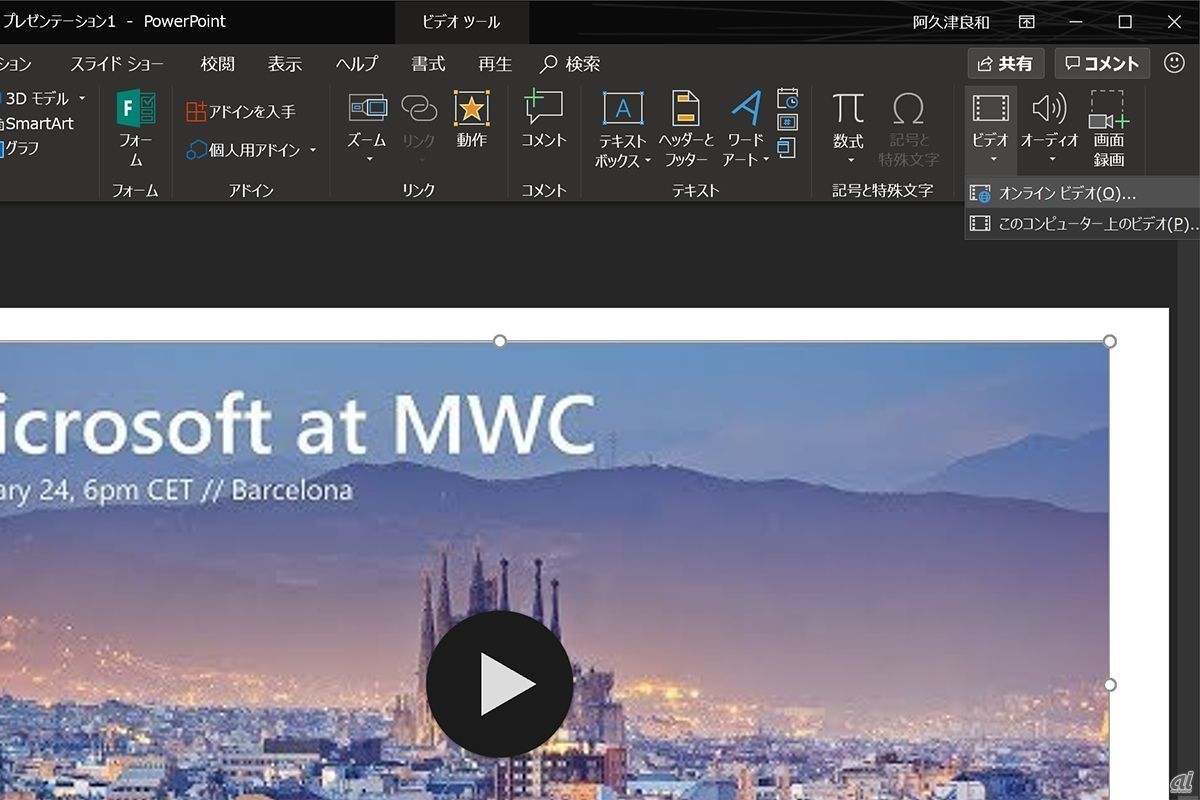Click the Comments (コメント) button at top right

(x=1102, y=63)
